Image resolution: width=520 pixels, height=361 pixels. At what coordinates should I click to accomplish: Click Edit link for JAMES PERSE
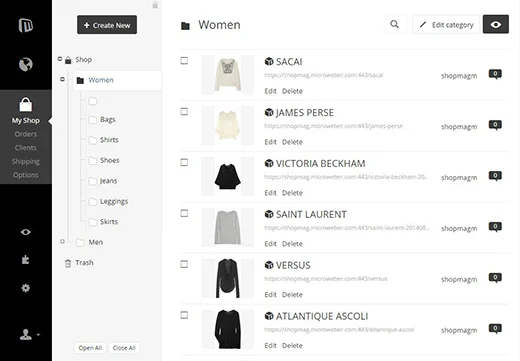click(x=270, y=142)
